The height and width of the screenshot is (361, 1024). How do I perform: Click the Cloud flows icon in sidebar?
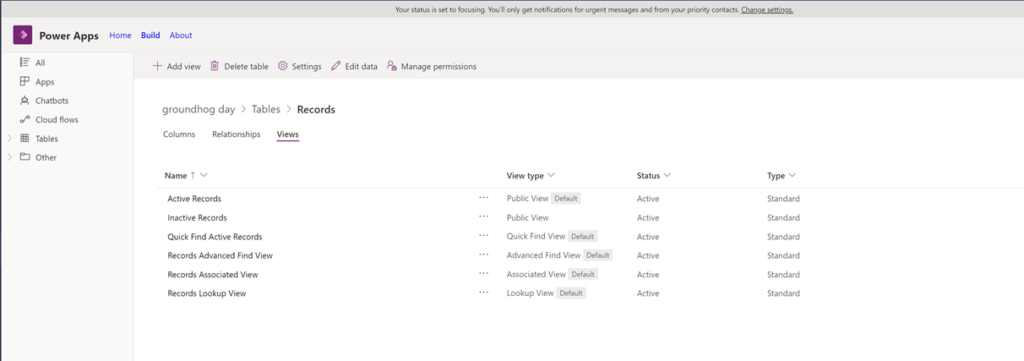(25, 119)
